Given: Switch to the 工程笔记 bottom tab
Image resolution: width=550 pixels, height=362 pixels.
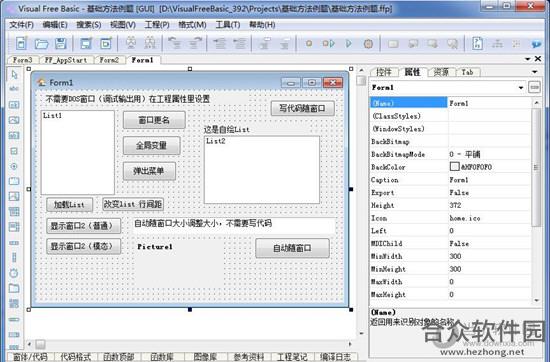Looking at the screenshot, I should (x=292, y=357).
